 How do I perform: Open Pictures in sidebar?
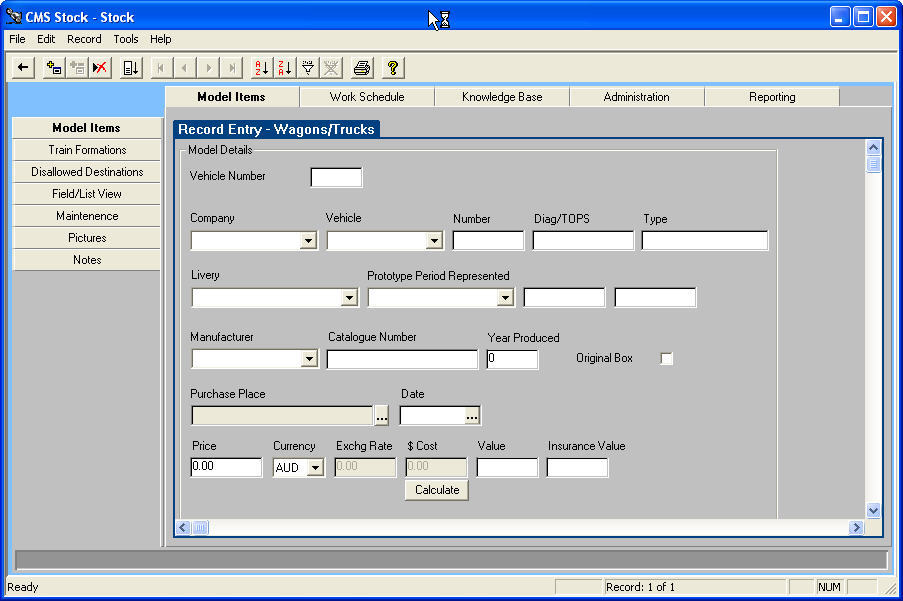point(86,238)
